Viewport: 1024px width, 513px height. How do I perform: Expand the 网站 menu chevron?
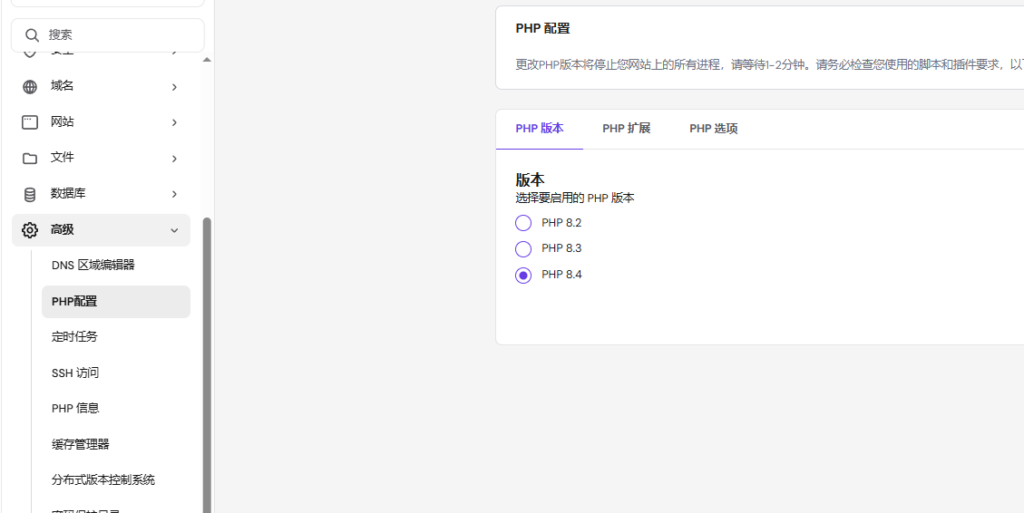tap(174, 122)
